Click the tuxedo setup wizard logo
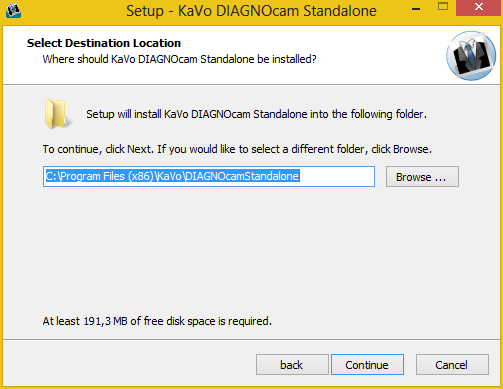The image size is (503, 389). tap(471, 56)
